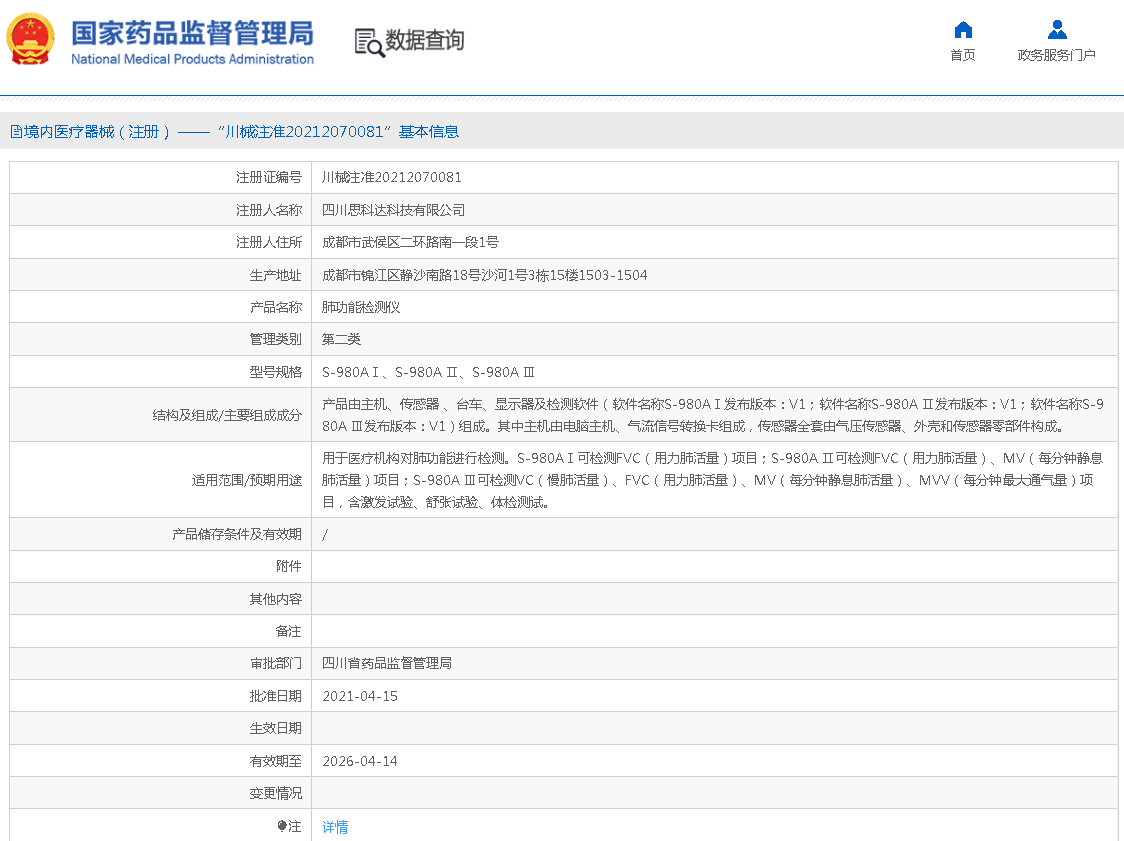Select the 数据查询 heading text
1124x841 pixels.
click(x=425, y=41)
